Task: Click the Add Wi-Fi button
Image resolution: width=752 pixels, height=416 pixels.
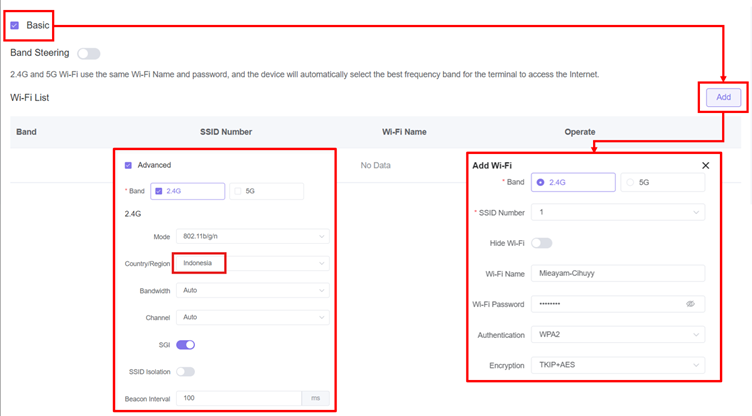Action: (723, 97)
